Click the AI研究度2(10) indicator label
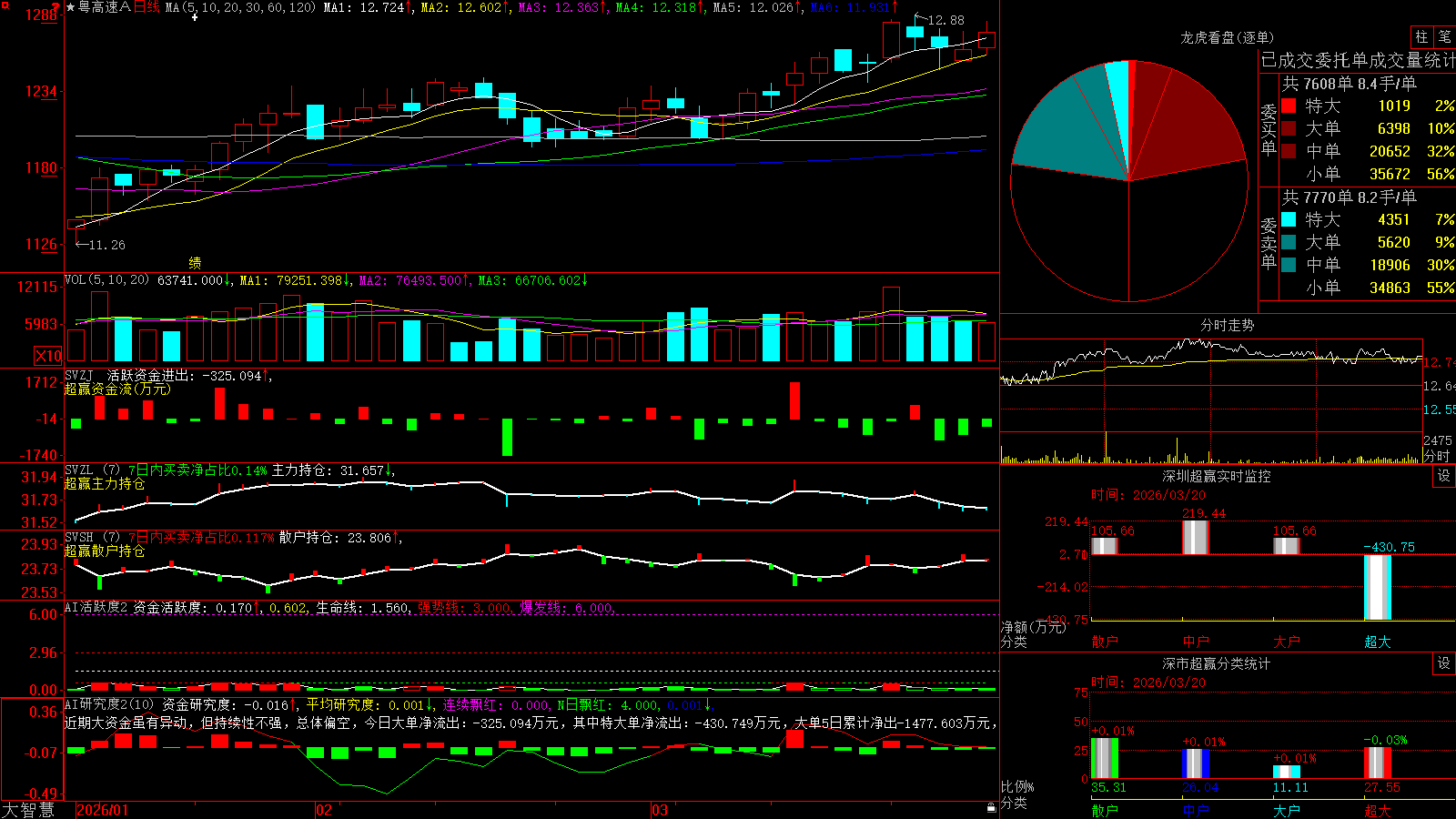This screenshot has height=819, width=1456. tap(109, 705)
